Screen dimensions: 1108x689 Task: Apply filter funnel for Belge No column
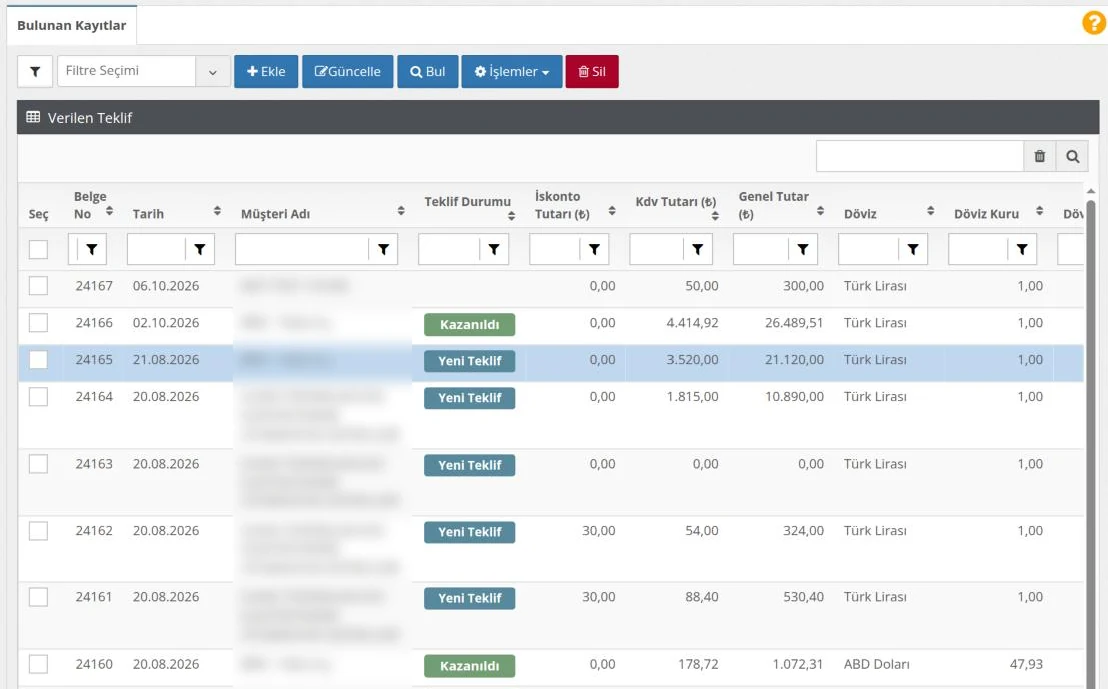click(x=92, y=249)
